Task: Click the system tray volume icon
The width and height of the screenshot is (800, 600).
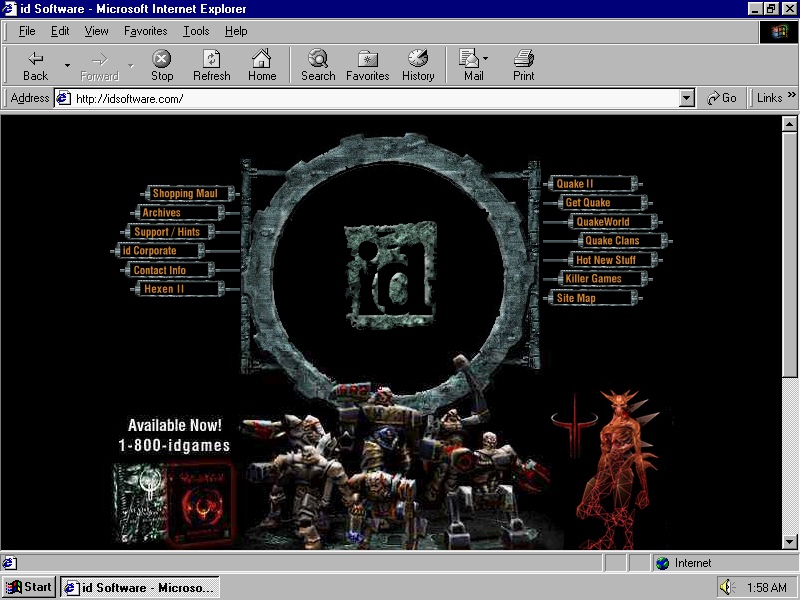Action: click(727, 587)
